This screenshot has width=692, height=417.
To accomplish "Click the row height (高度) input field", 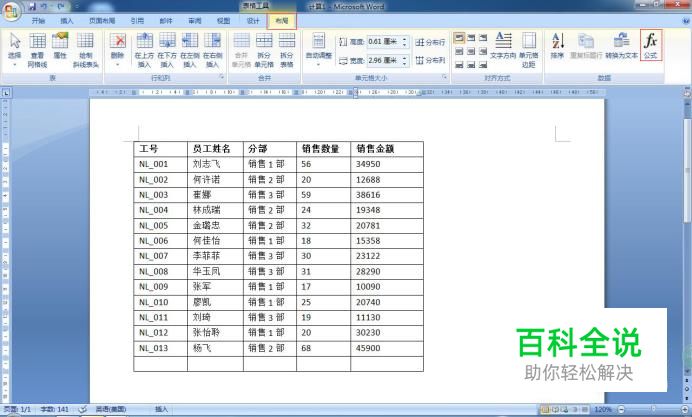I will click(384, 41).
